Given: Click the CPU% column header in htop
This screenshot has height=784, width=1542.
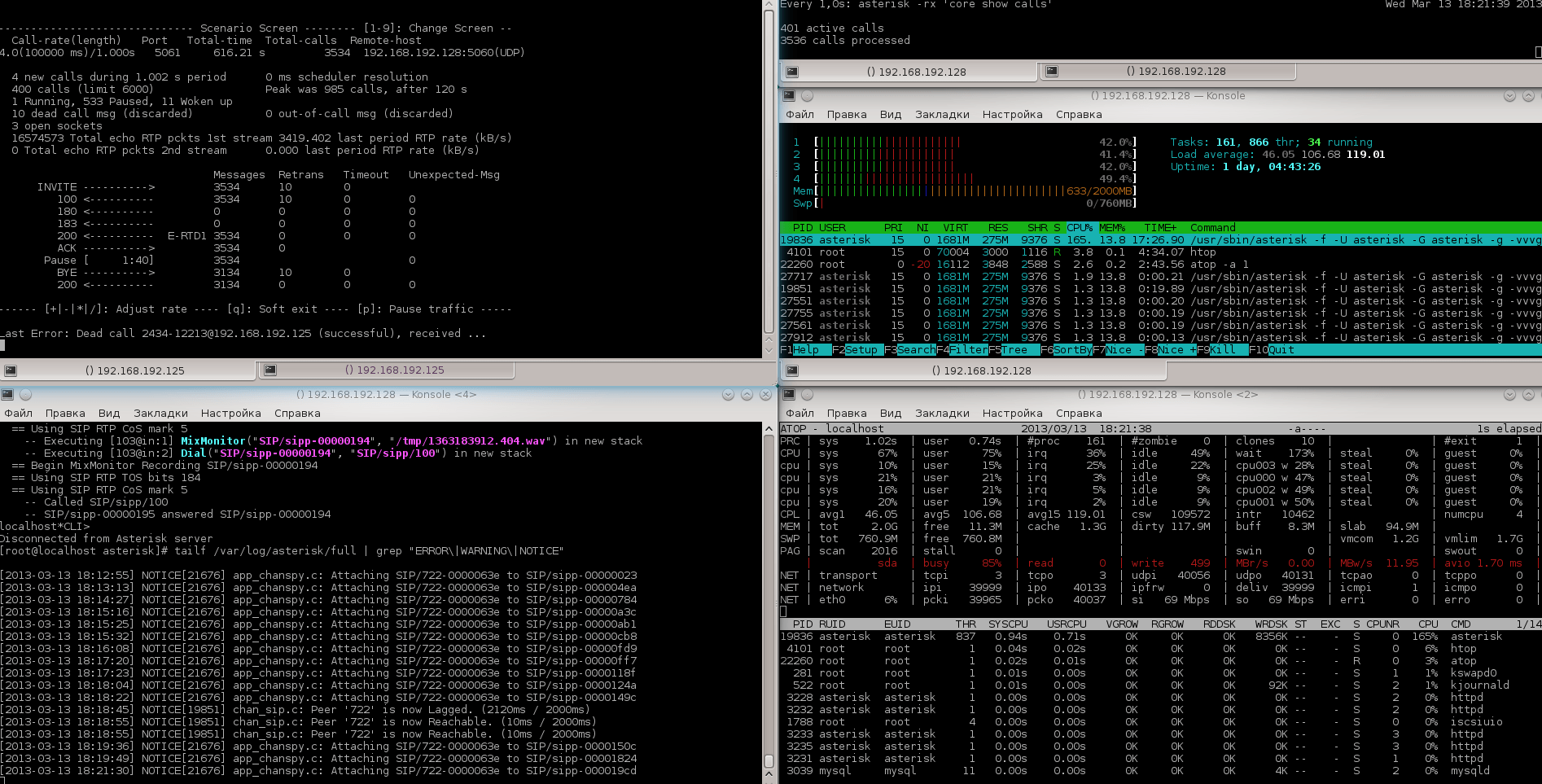Looking at the screenshot, I should coord(1080,228).
